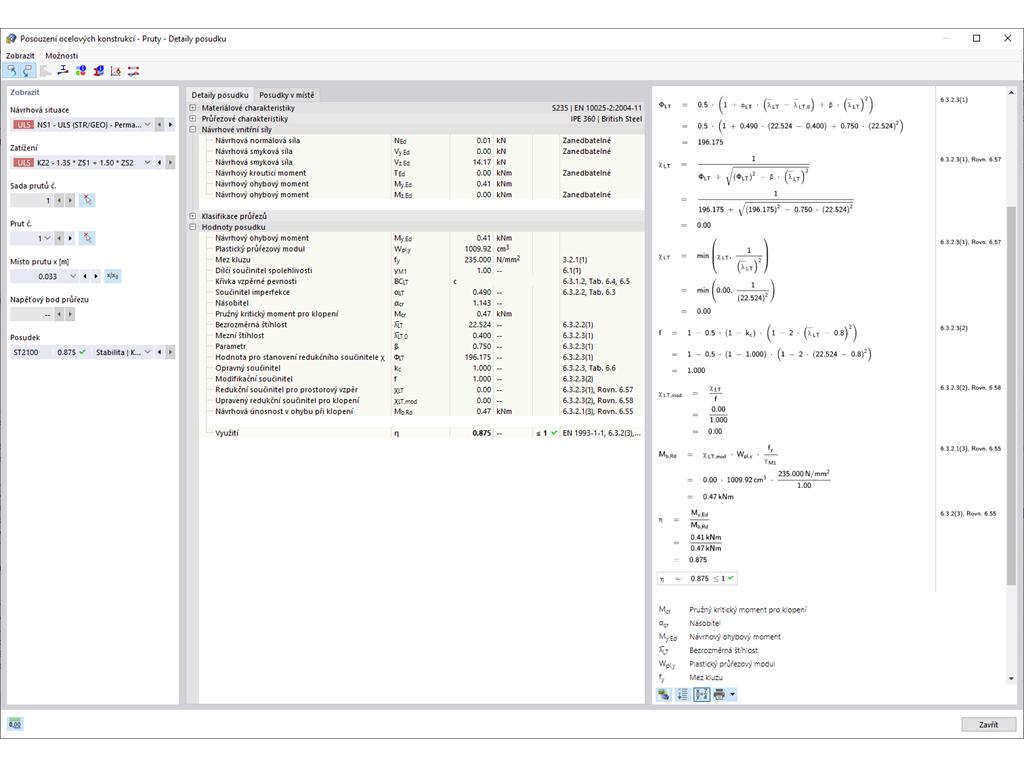This screenshot has height=768, width=1024.
Task: Go to next design check
Action: coord(170,352)
